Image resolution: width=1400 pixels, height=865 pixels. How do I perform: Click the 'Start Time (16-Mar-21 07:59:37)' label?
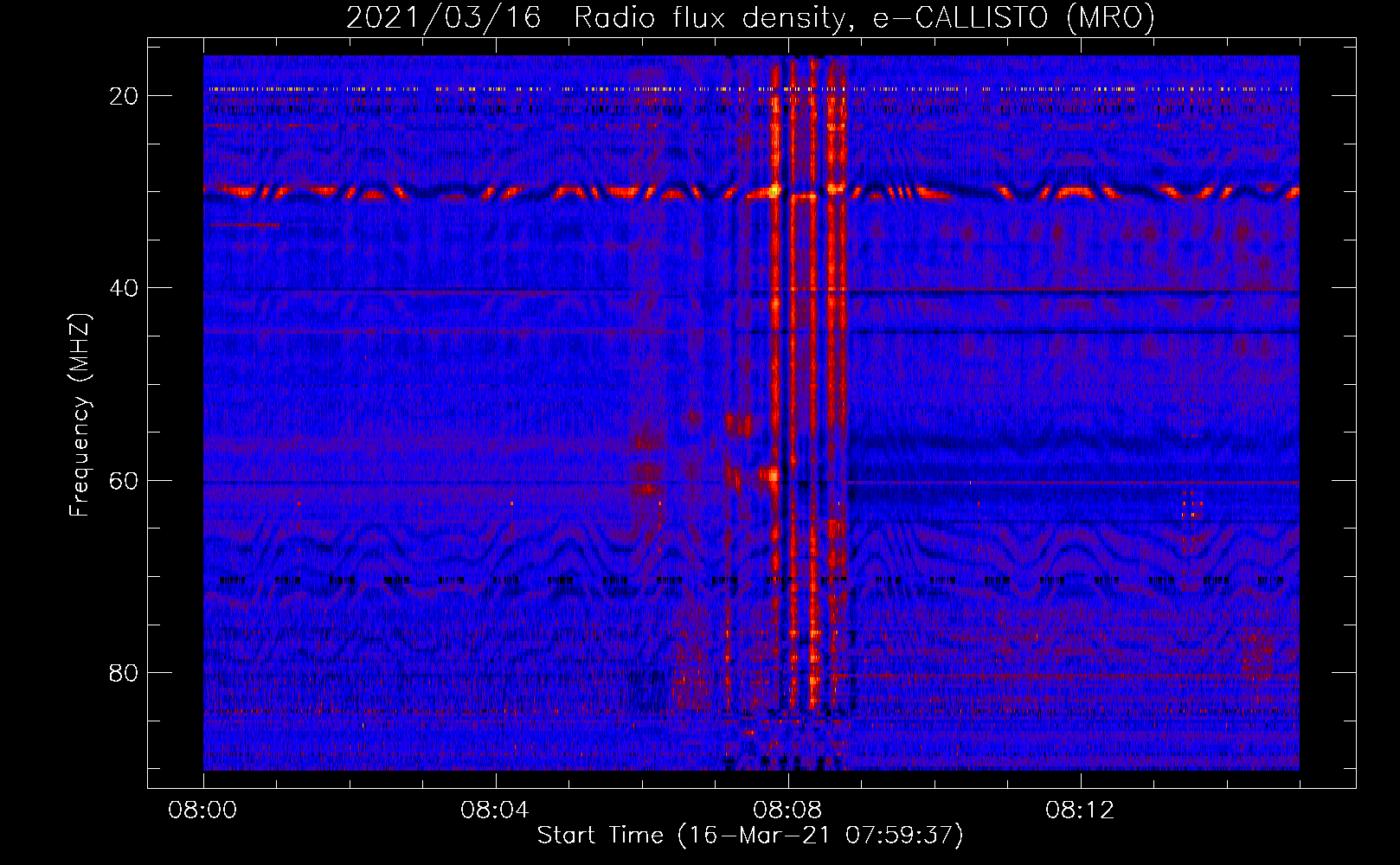750,836
